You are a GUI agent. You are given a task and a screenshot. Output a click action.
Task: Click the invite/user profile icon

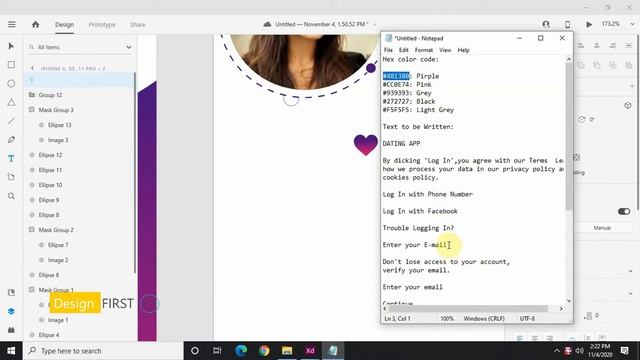pos(546,24)
